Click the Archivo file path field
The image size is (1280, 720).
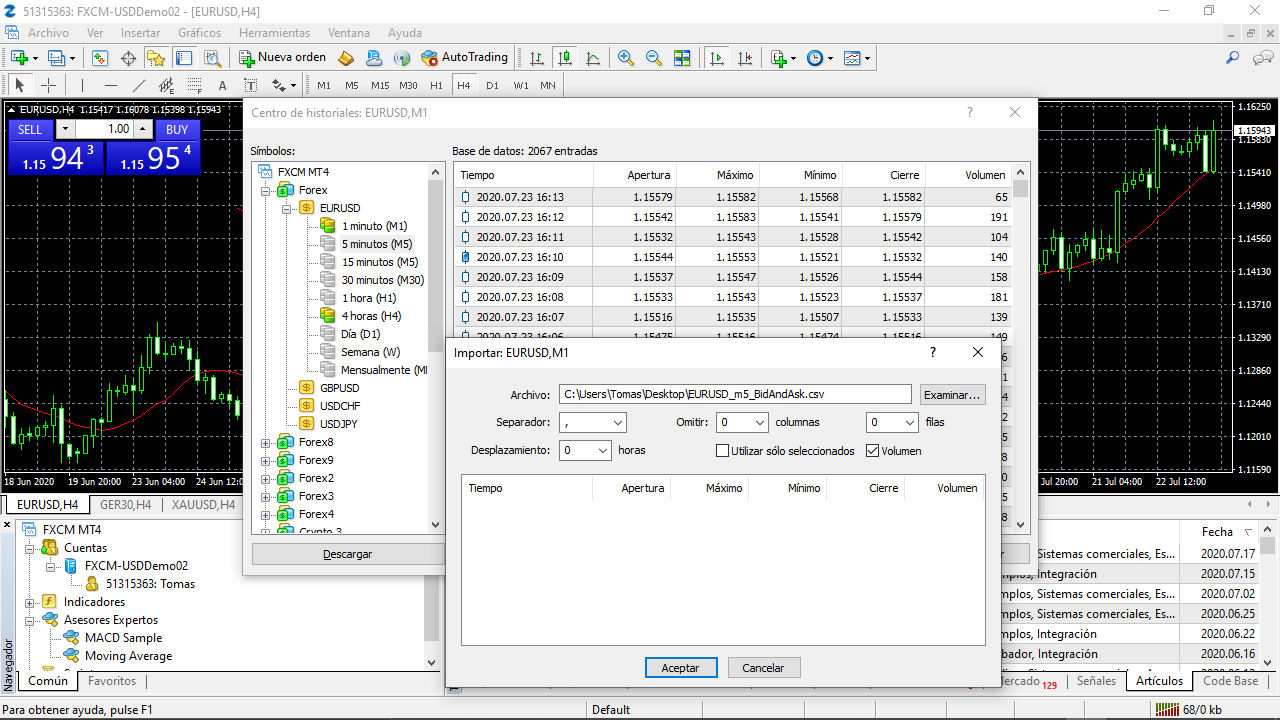click(735, 395)
